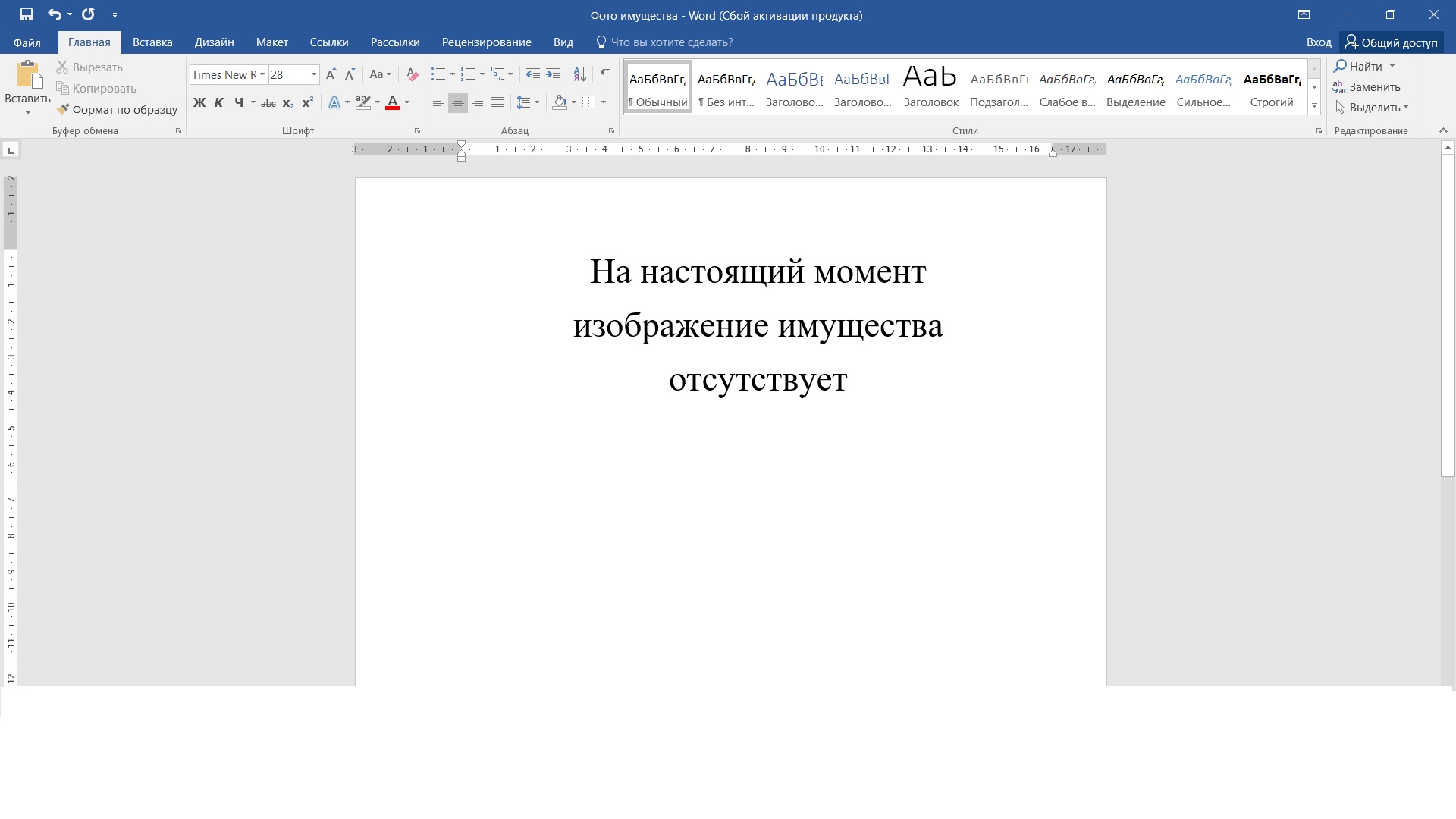Toggle paragraph marks display (¶)

tap(605, 74)
